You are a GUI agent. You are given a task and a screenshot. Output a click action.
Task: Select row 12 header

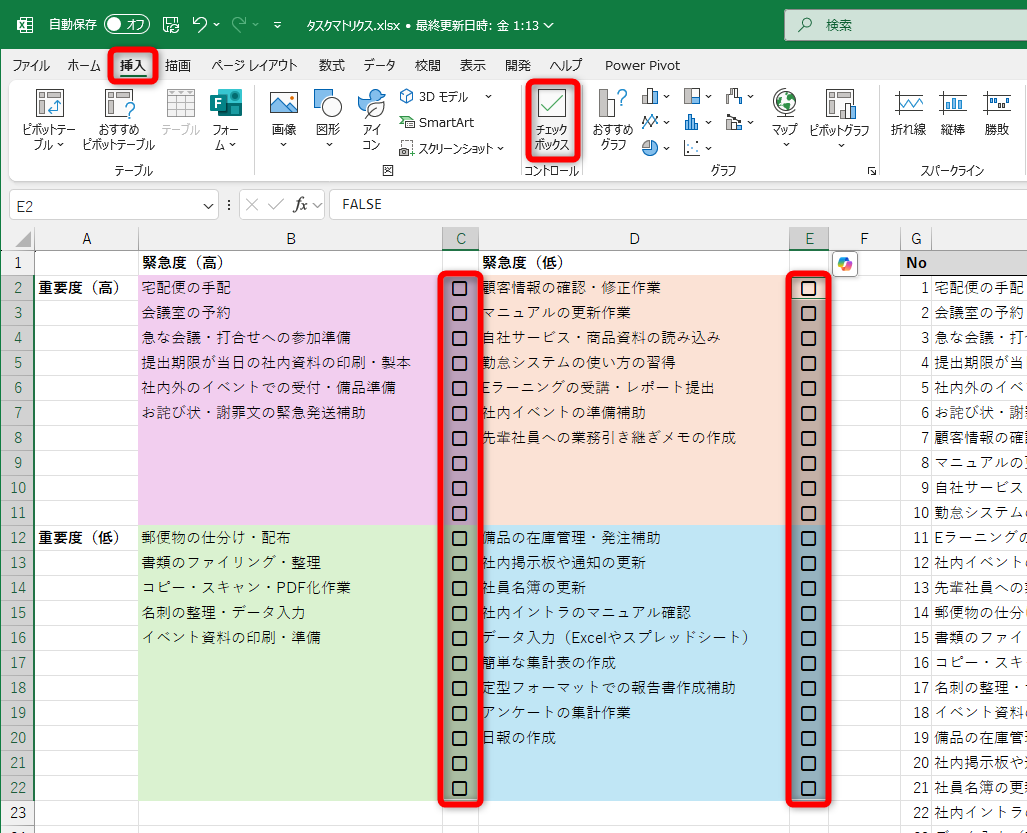click(x=18, y=538)
